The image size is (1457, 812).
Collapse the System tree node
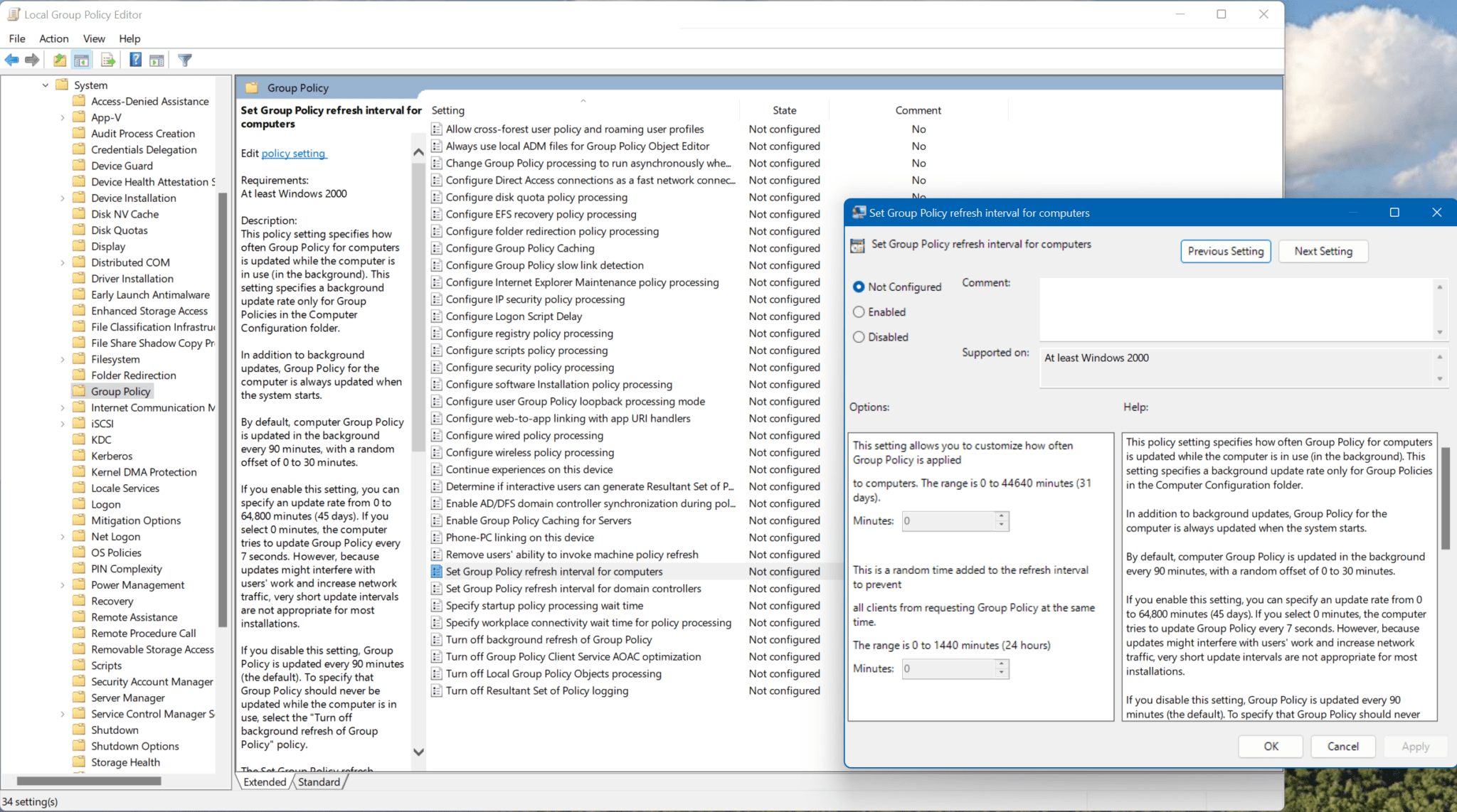pos(45,84)
